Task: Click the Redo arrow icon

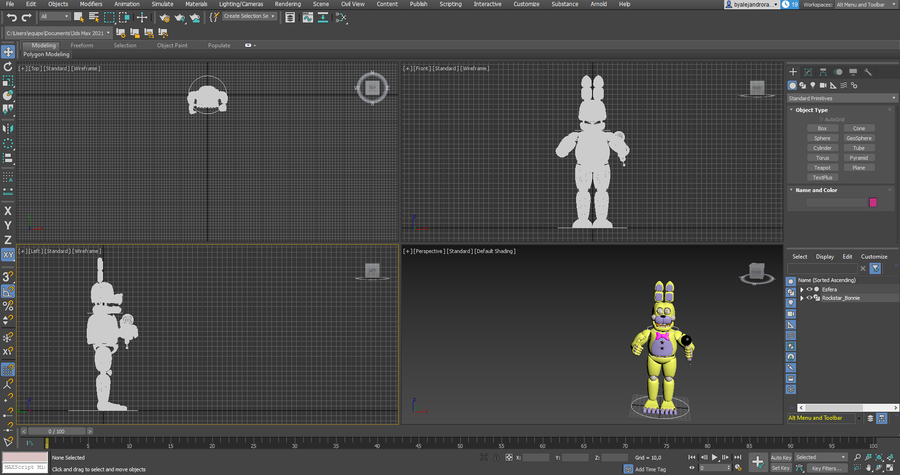Action: (26, 18)
